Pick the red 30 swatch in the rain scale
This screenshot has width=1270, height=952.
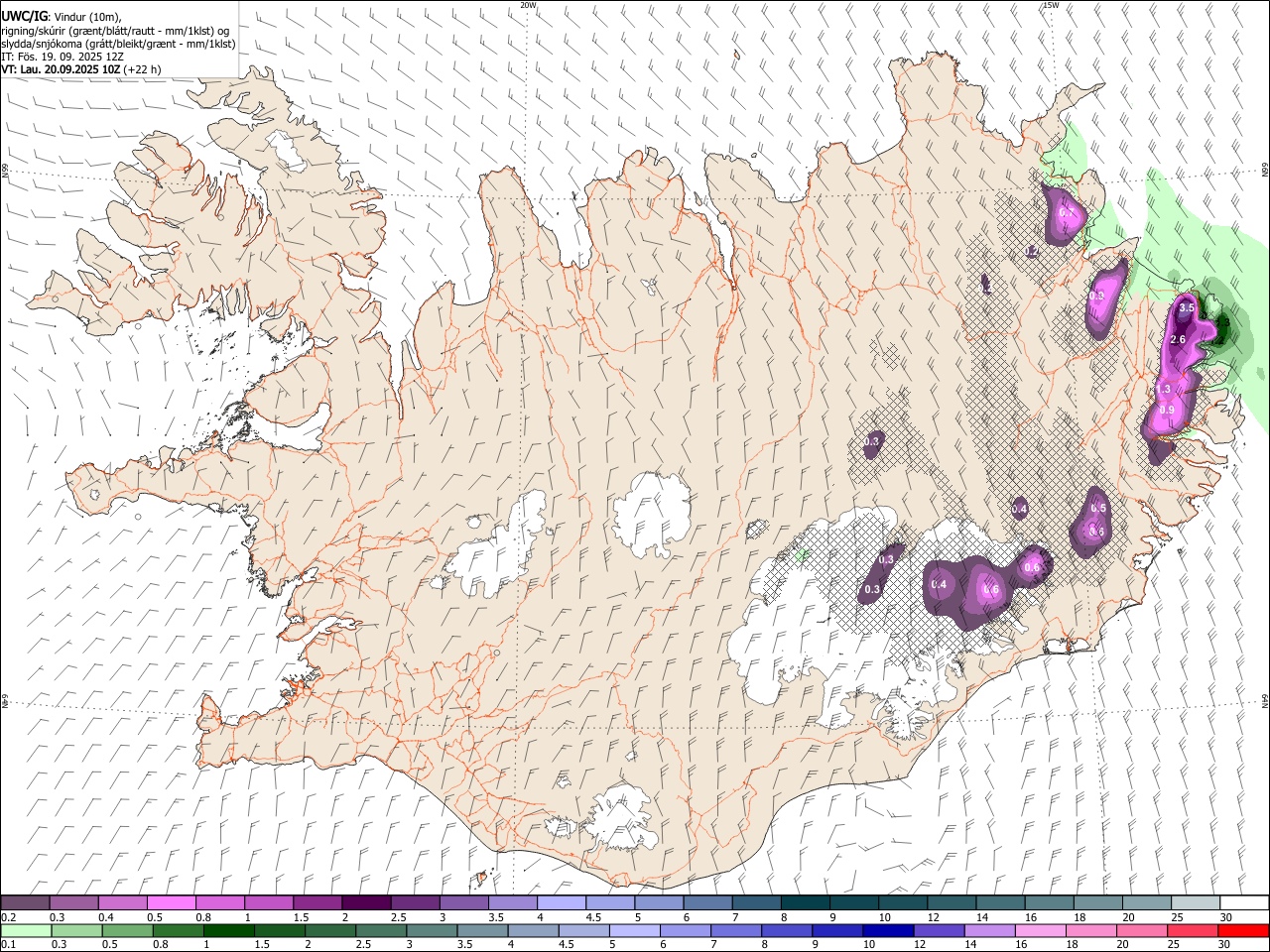1242,931
